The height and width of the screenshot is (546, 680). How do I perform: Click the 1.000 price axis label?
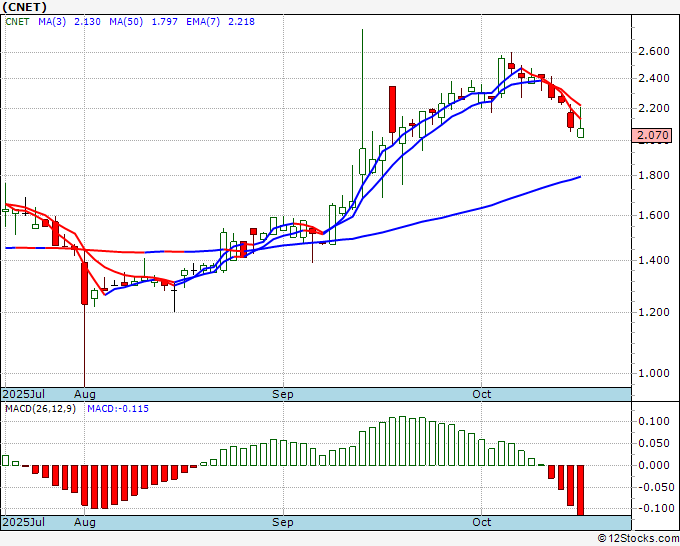[x=654, y=373]
